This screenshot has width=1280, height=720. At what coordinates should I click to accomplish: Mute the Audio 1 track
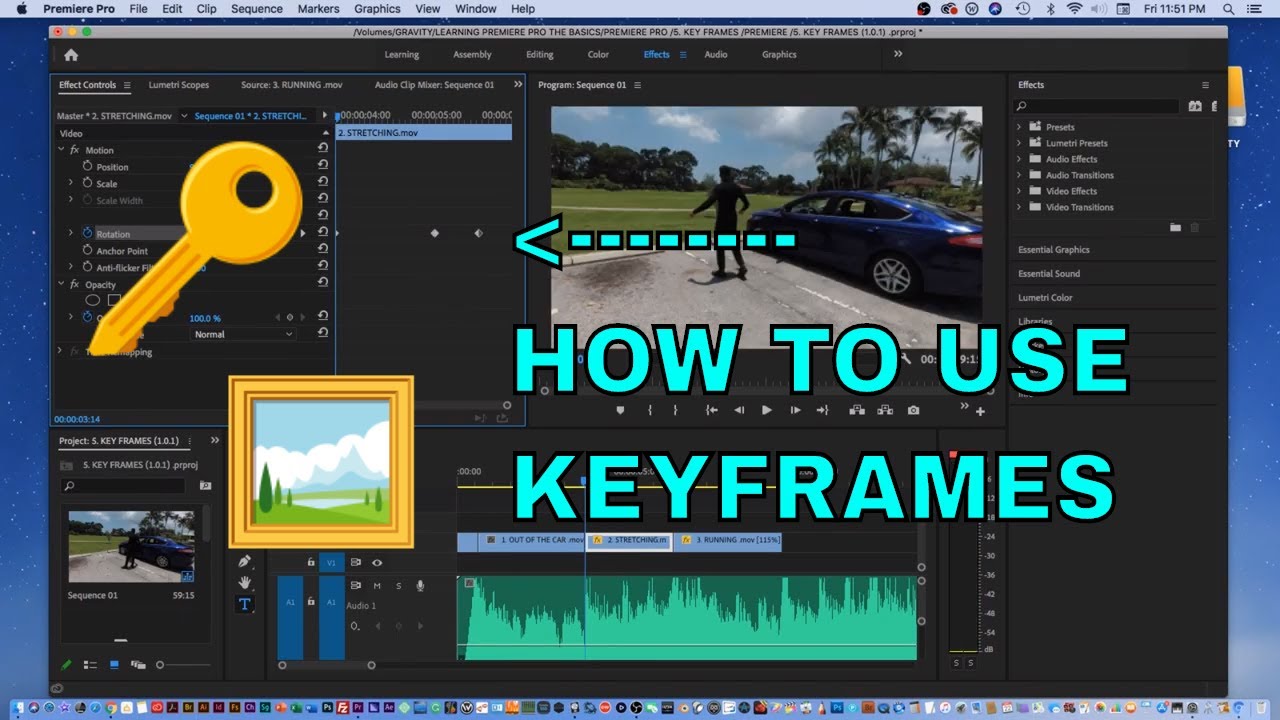click(x=377, y=585)
